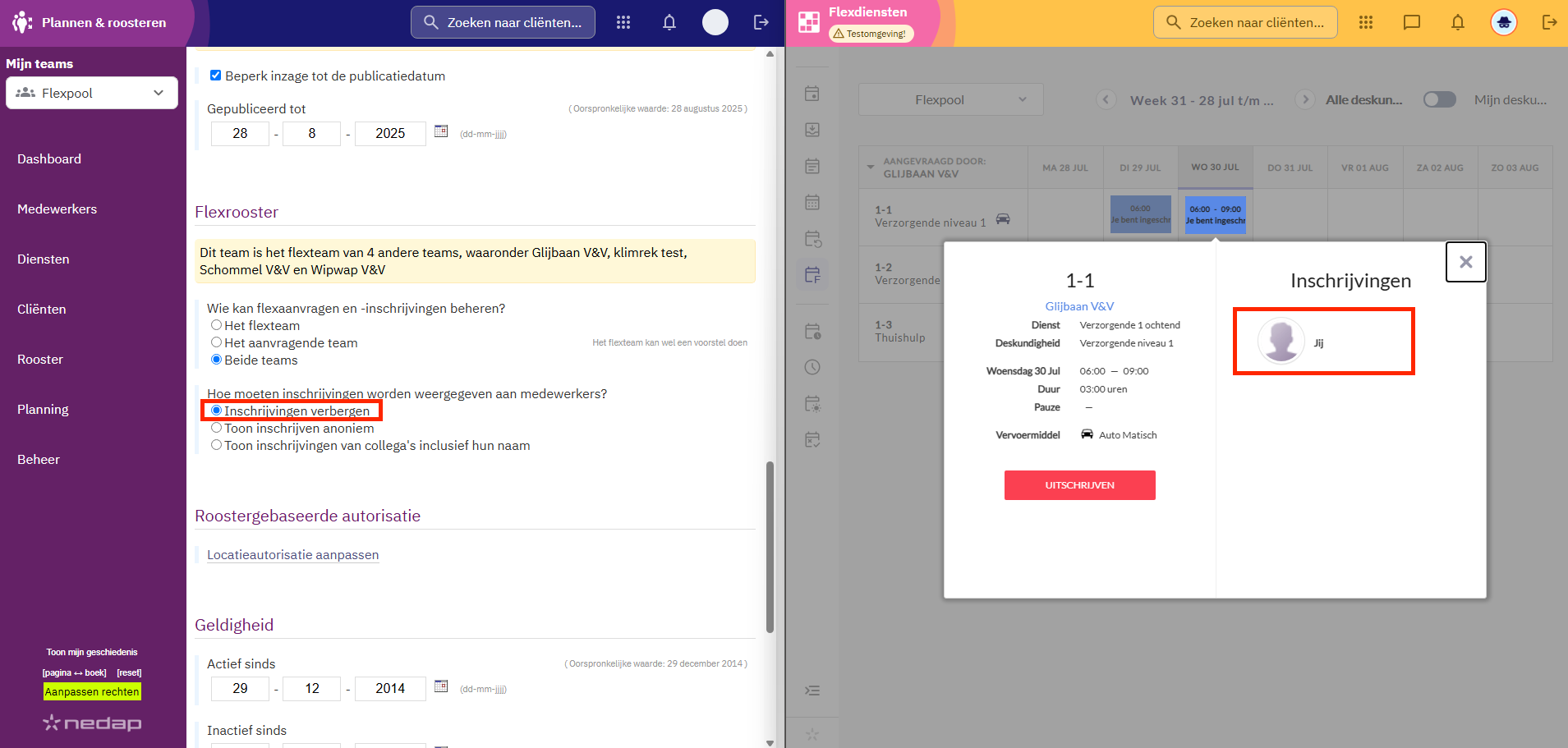This screenshot has width=1568, height=748.
Task: Select Het aanvragende team radio option
Action: (217, 342)
